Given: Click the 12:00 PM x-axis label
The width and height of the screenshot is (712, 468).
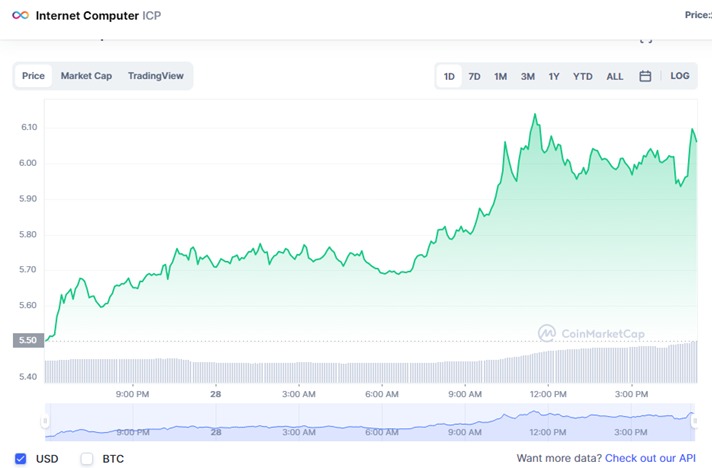Looking at the screenshot, I should pyautogui.click(x=548, y=394).
